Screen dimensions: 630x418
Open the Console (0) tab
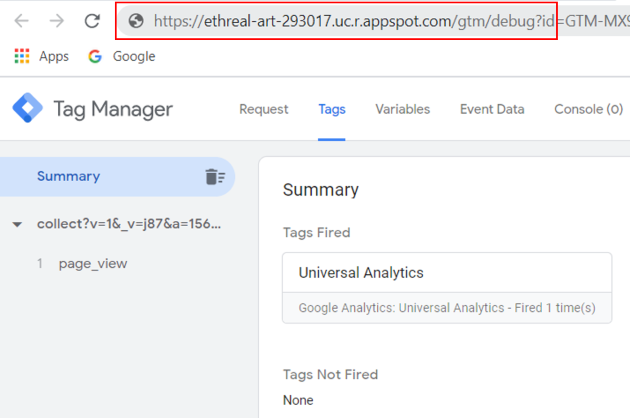coord(589,109)
